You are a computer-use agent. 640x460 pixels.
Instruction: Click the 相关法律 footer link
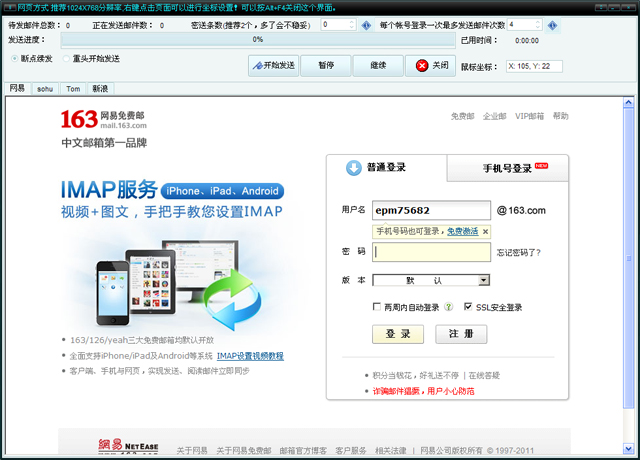(x=391, y=451)
